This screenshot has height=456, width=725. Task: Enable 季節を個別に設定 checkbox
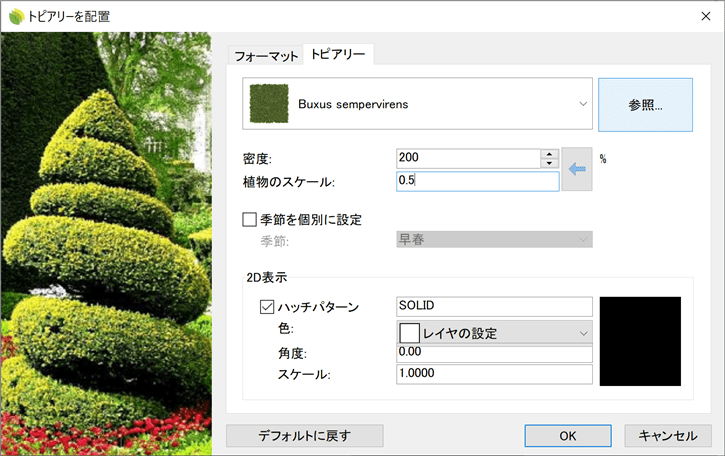[249, 219]
